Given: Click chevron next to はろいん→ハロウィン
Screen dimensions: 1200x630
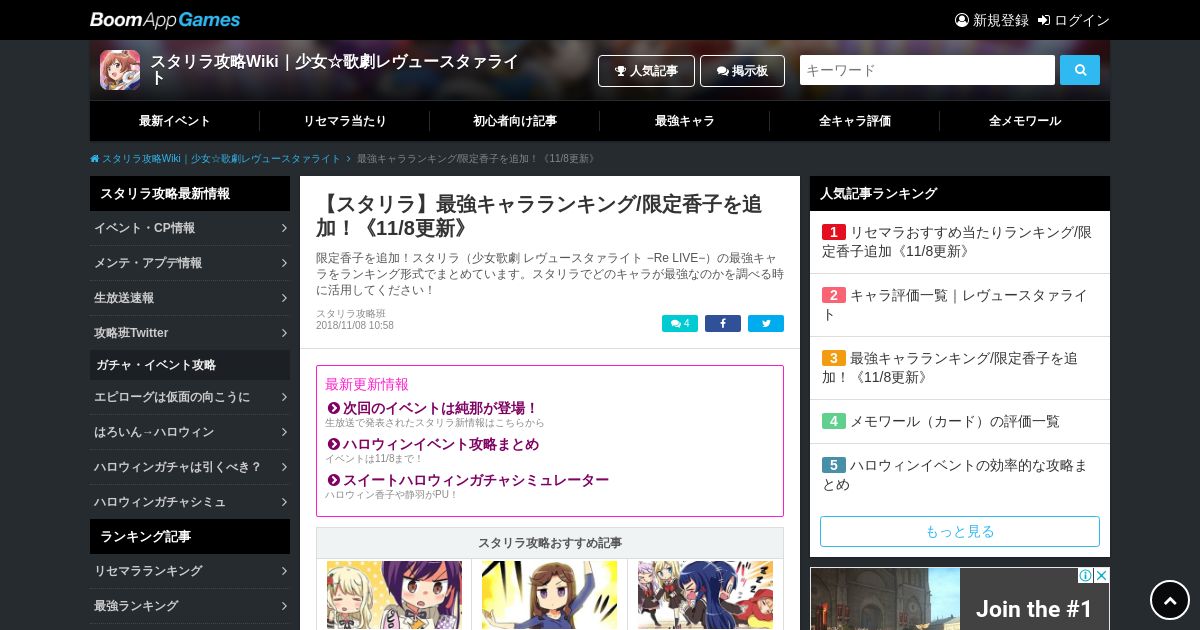Looking at the screenshot, I should pyautogui.click(x=284, y=432).
